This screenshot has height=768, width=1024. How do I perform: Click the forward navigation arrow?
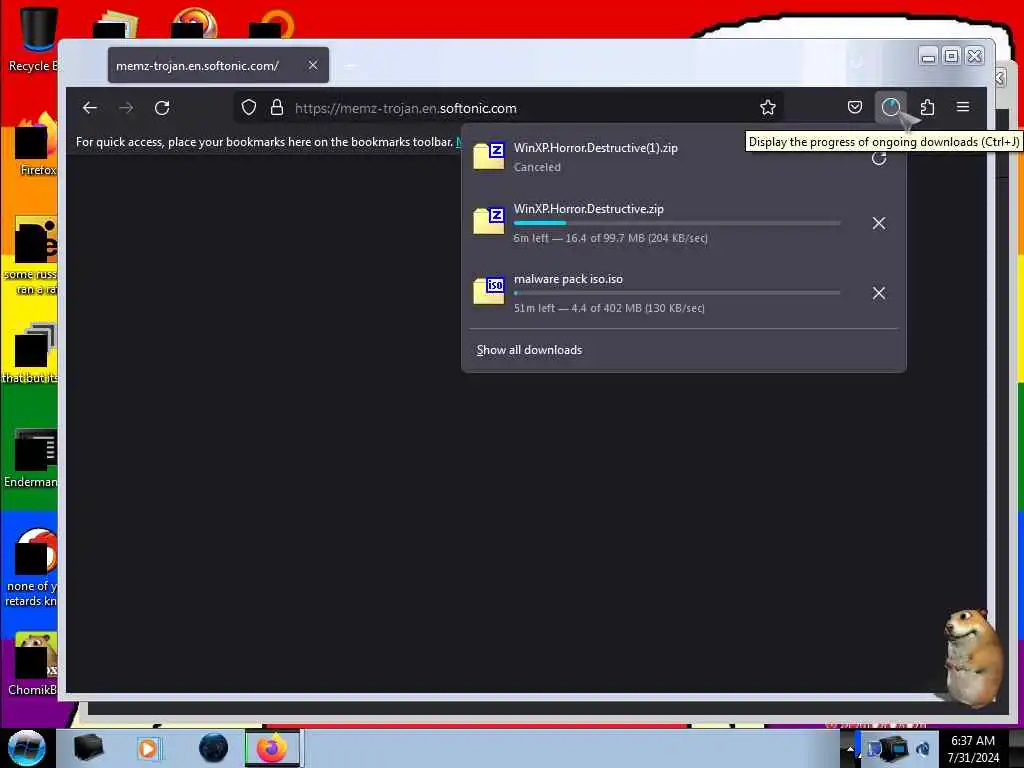point(126,108)
